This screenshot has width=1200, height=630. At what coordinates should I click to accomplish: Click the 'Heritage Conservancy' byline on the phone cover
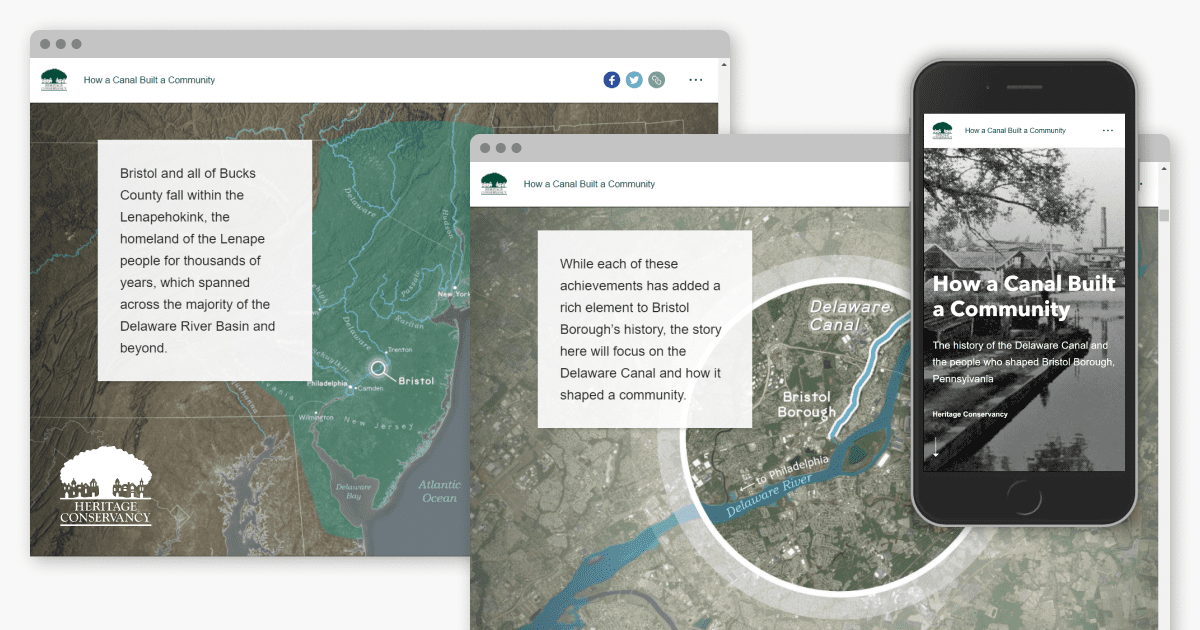[969, 413]
